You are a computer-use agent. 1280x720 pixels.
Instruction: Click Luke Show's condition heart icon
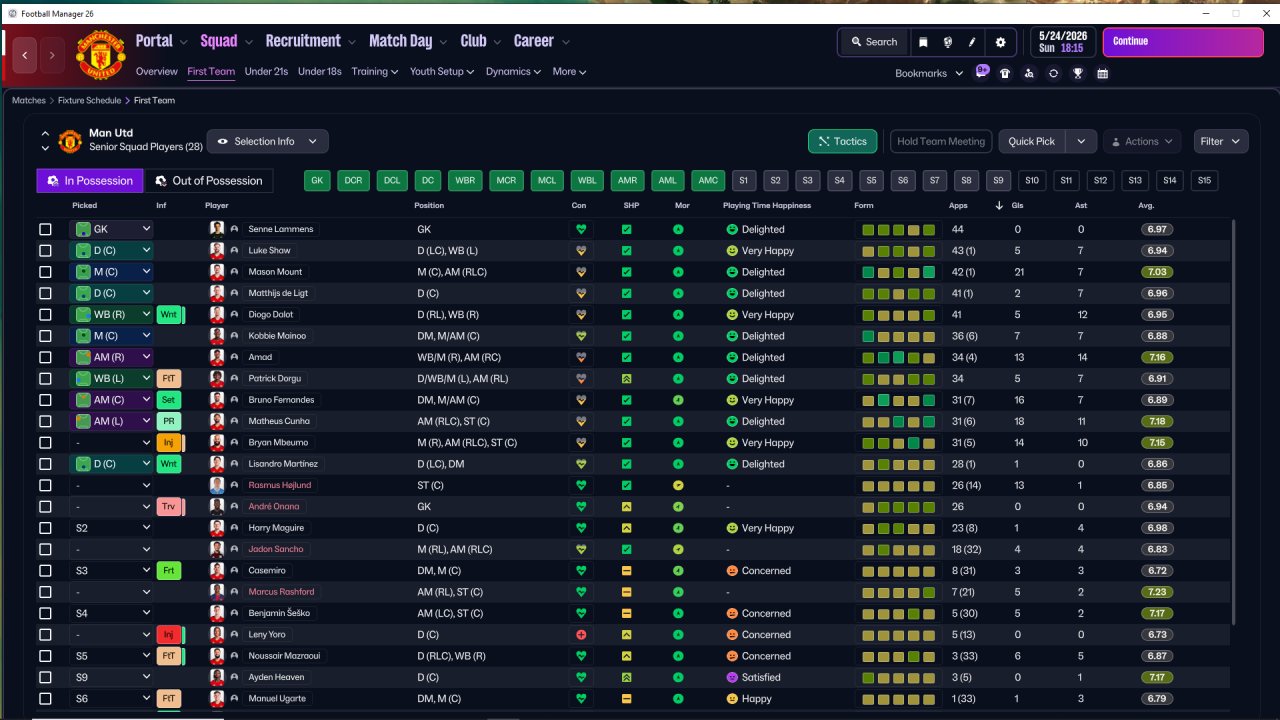(581, 251)
